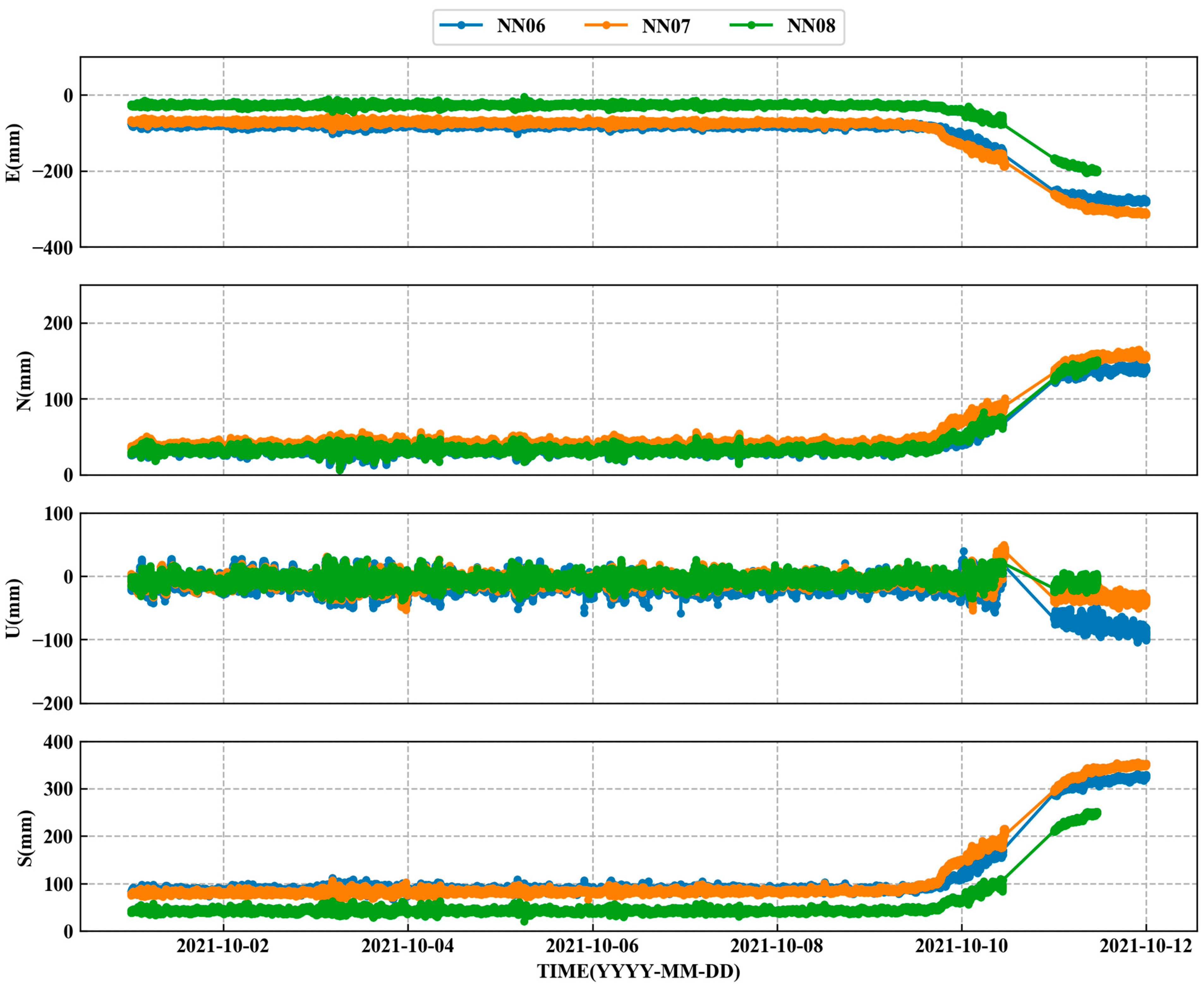Click the 2021-10-04 date tick label
Image resolution: width=1204 pixels, height=986 pixels.
[x=408, y=946]
